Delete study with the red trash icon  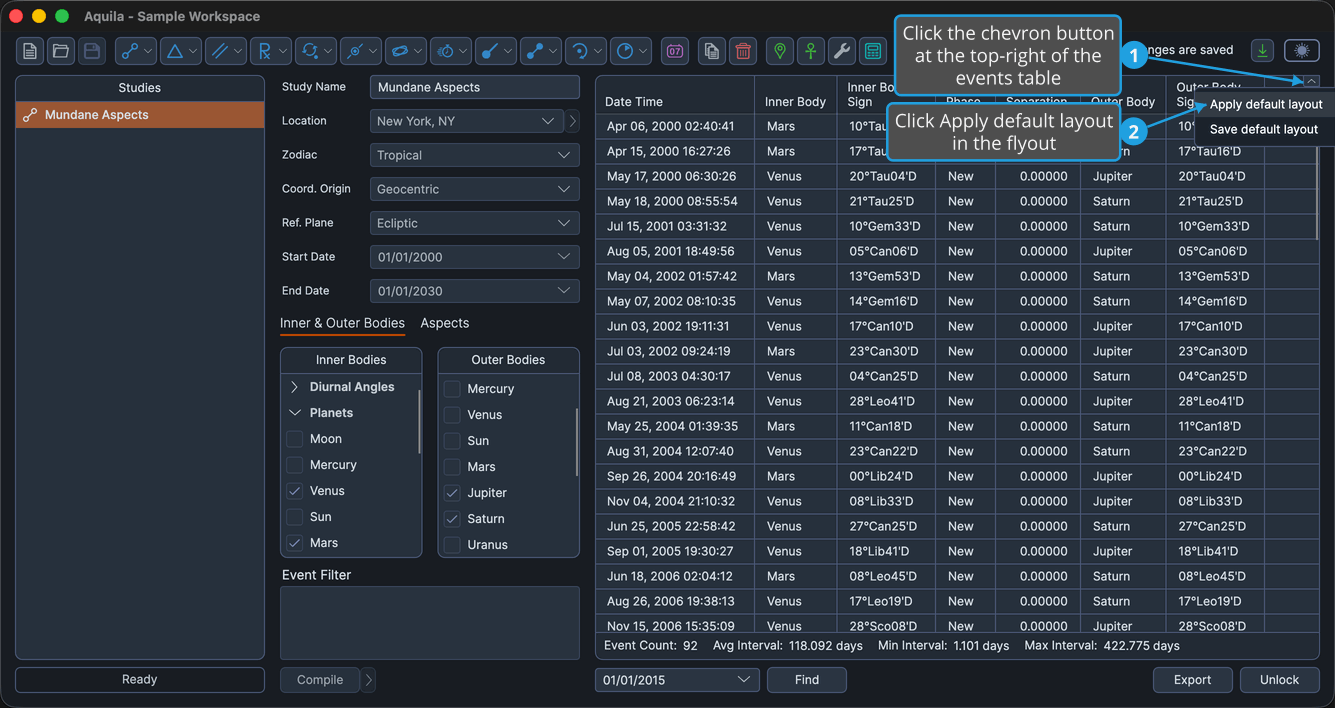[x=743, y=51]
